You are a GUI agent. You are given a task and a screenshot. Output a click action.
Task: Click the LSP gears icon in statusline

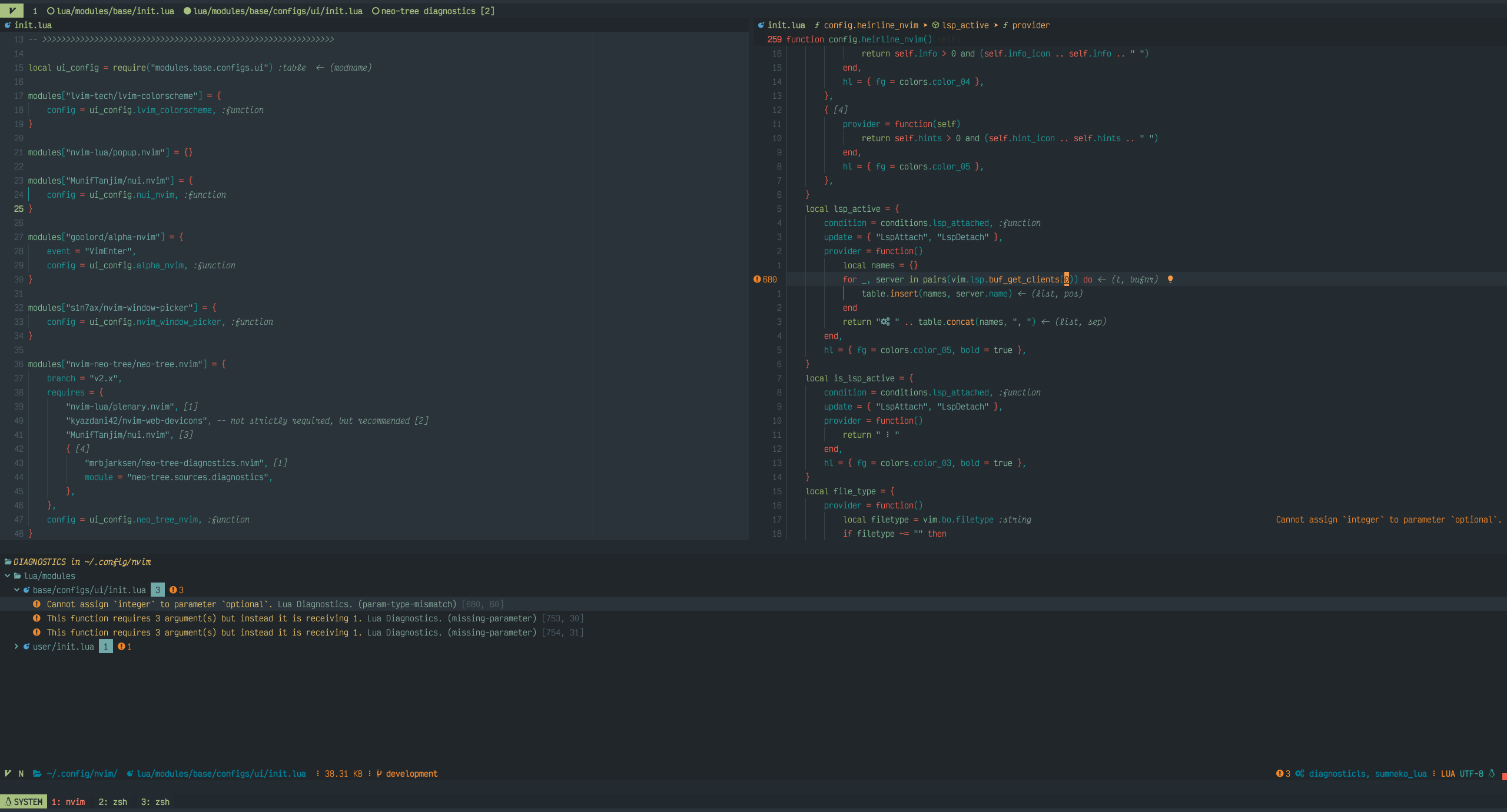(1300, 774)
